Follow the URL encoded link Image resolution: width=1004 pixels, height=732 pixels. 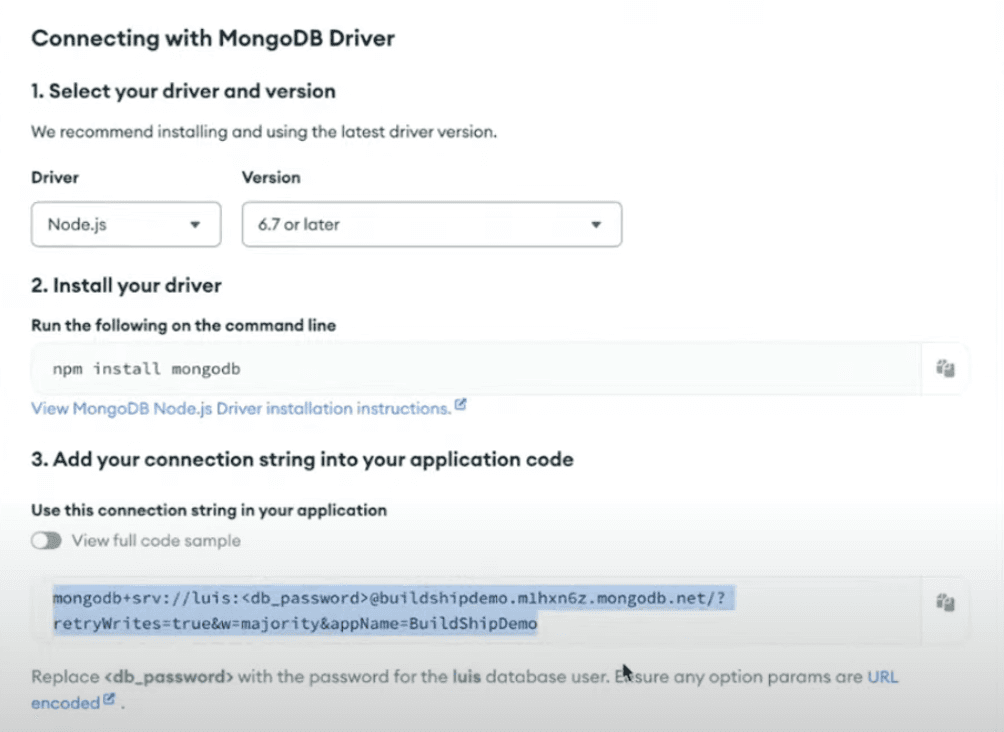882,677
